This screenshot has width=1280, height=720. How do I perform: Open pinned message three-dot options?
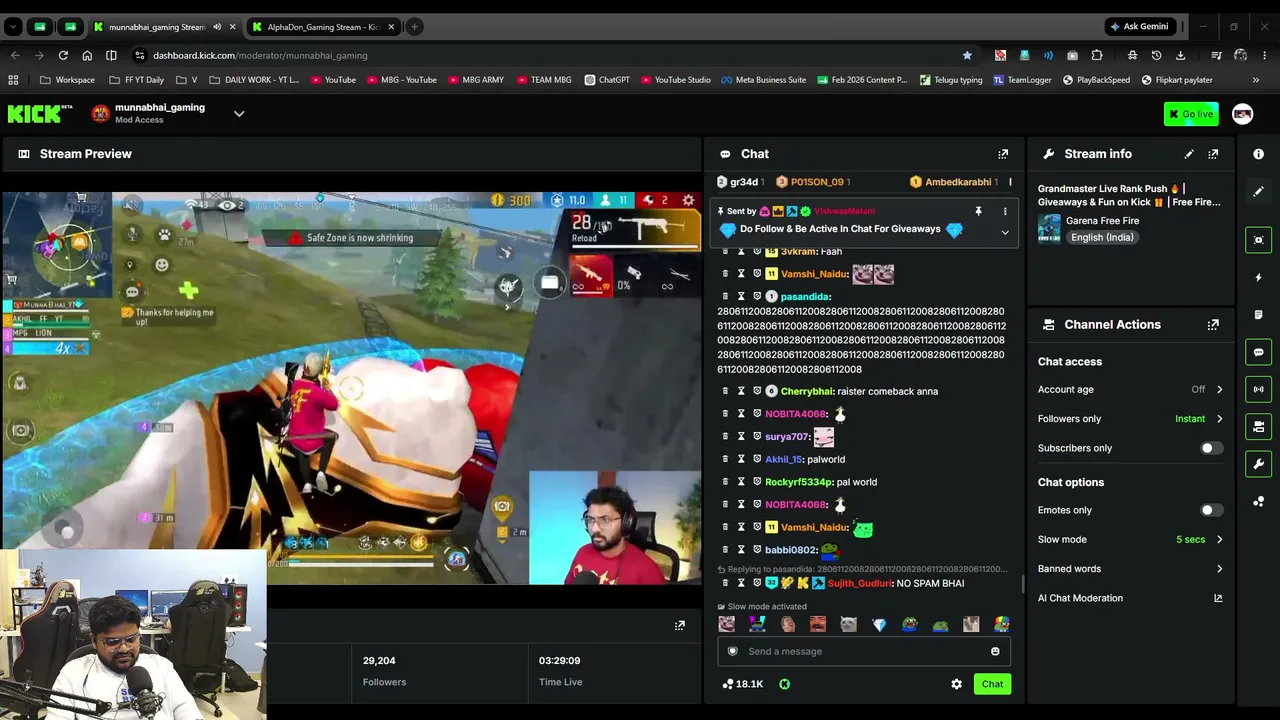(x=1005, y=212)
